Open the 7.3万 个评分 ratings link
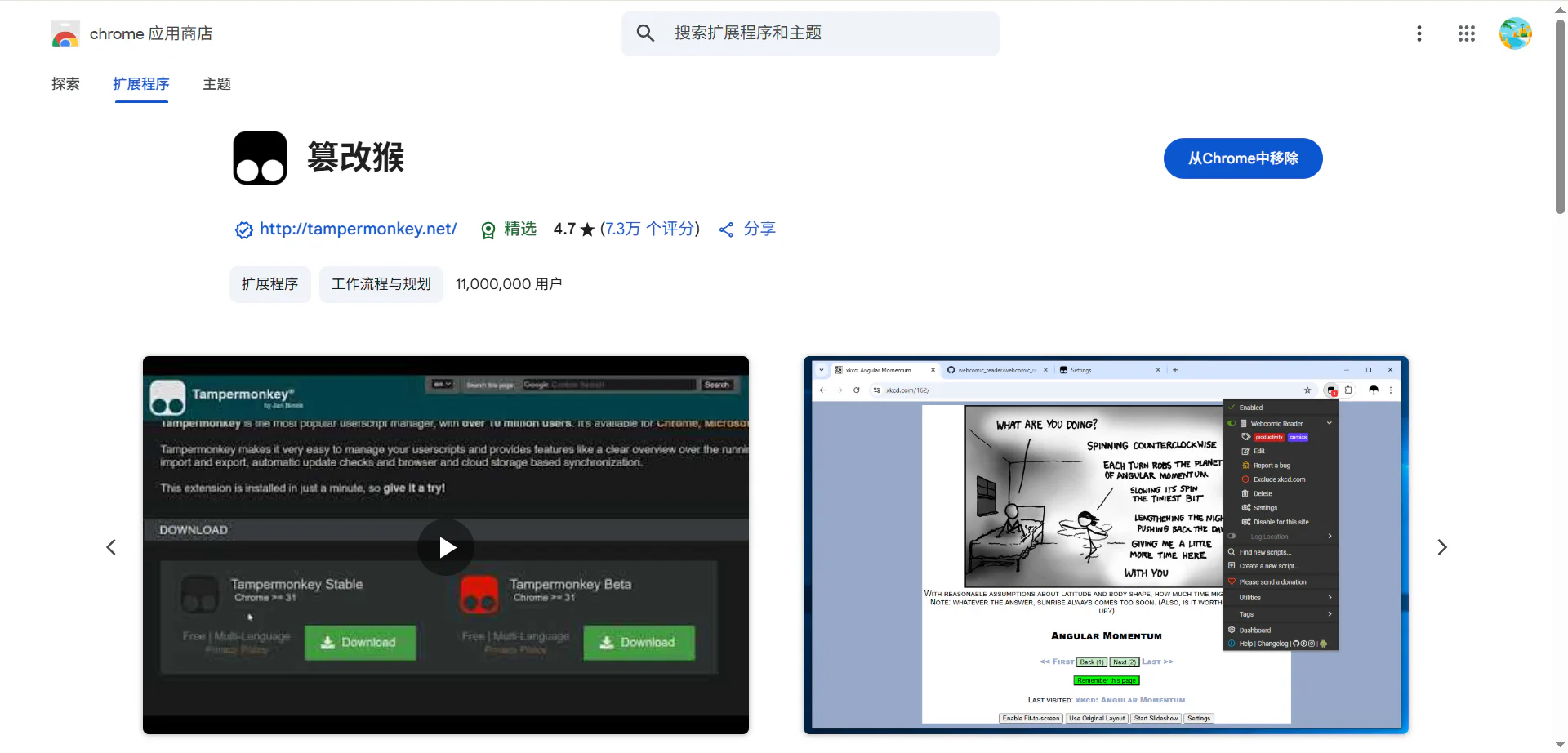Viewport: 1568px width, 753px height. [650, 229]
